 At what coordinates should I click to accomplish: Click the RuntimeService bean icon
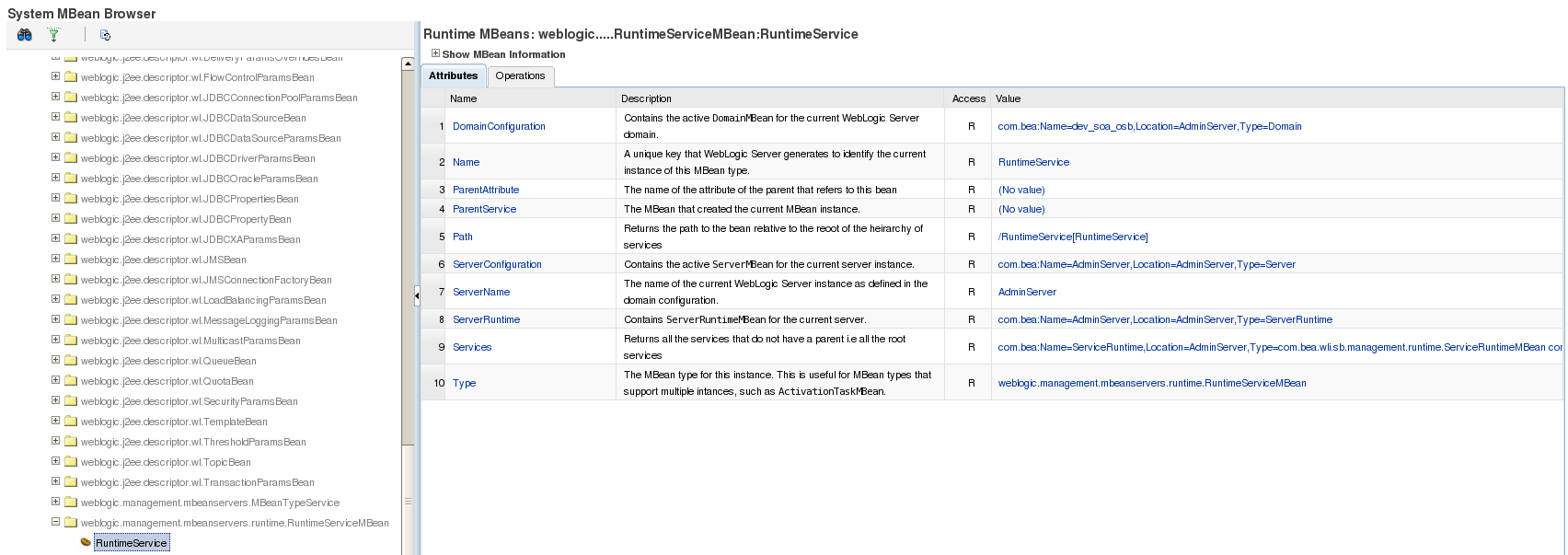coord(86,542)
